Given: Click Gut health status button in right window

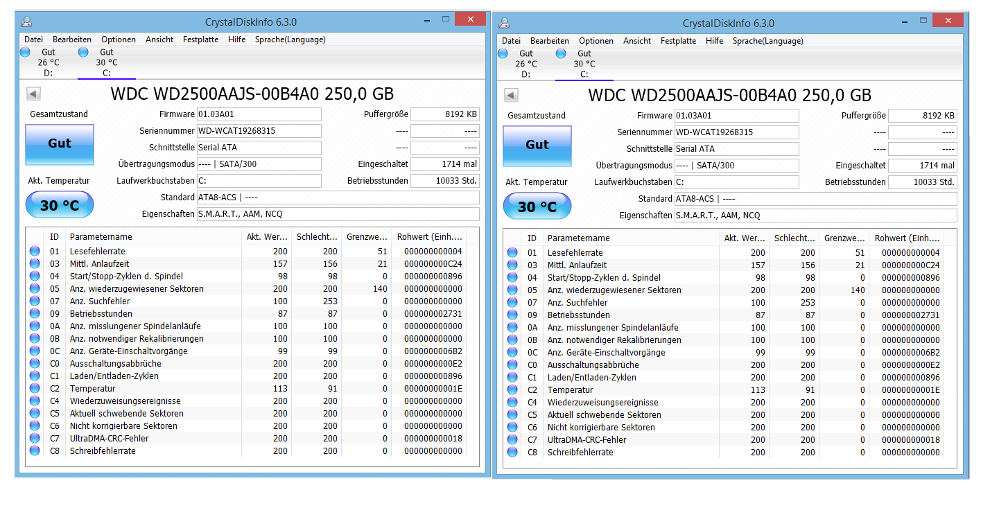Looking at the screenshot, I should coord(537,145).
